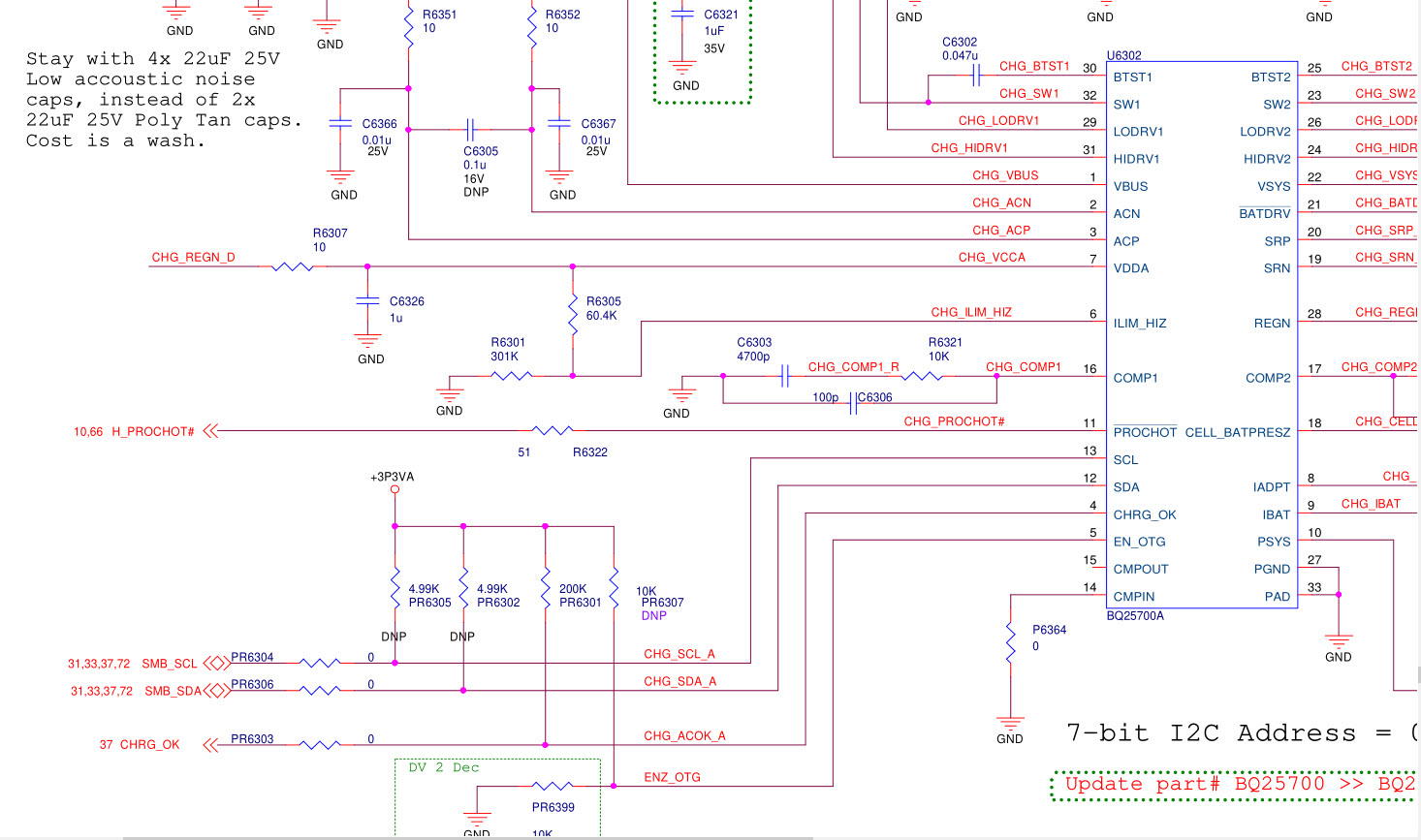
Task: Click the PSYS pin name on U6302
Action: [1274, 543]
